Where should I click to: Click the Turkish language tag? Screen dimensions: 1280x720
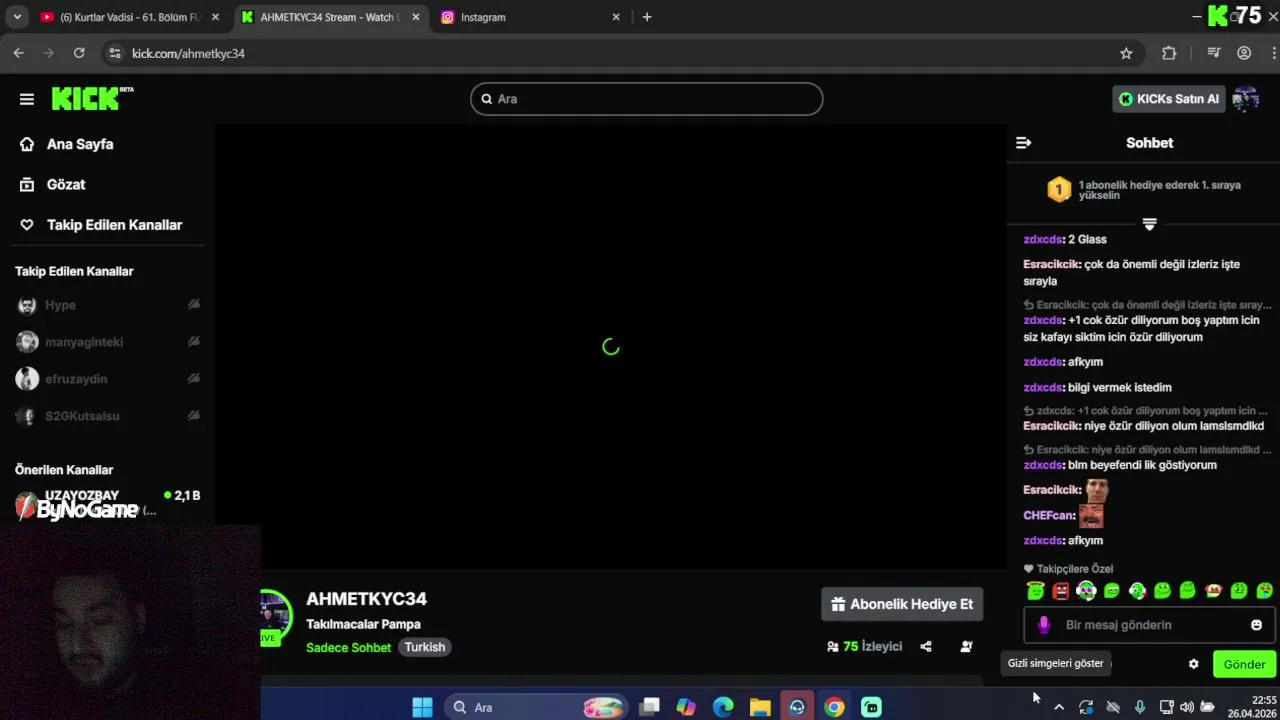click(x=425, y=647)
